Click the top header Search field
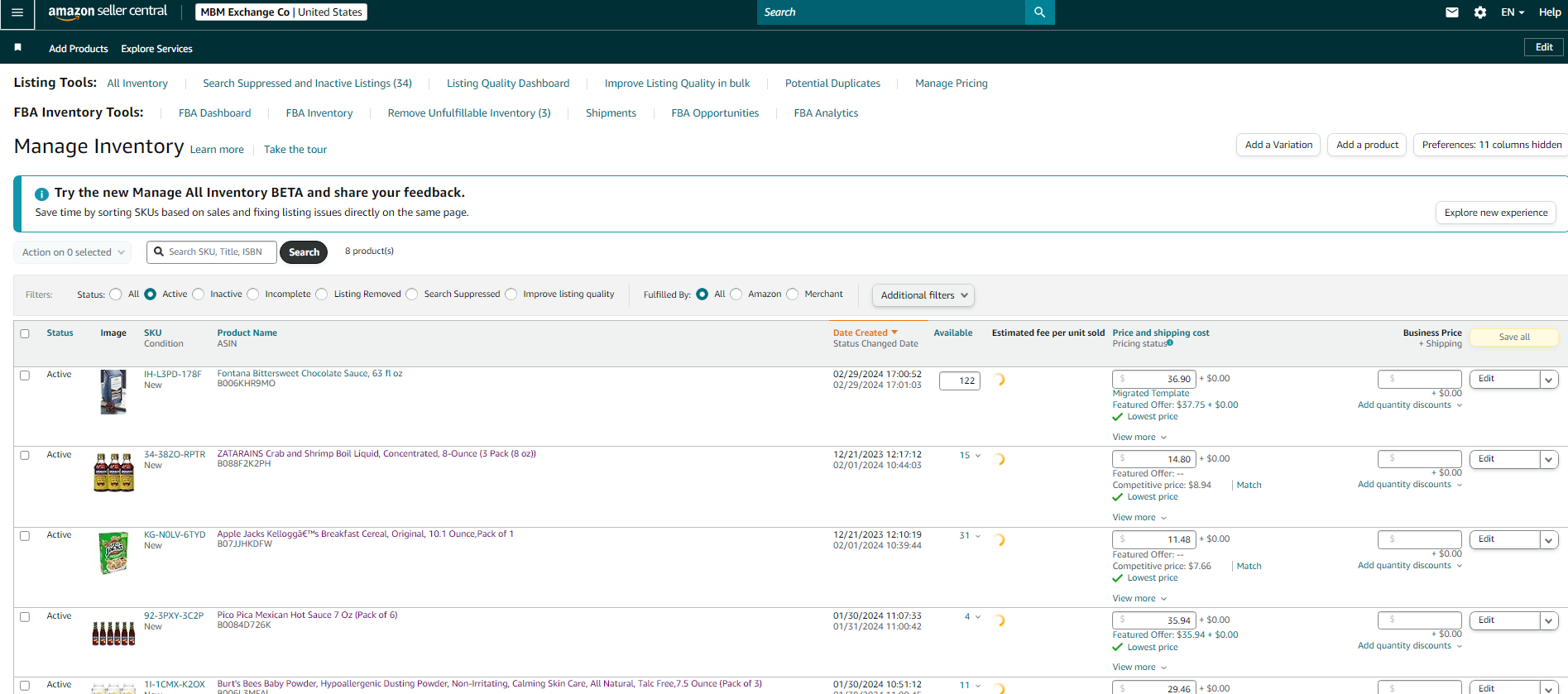This screenshot has height=694, width=1568. [x=890, y=12]
